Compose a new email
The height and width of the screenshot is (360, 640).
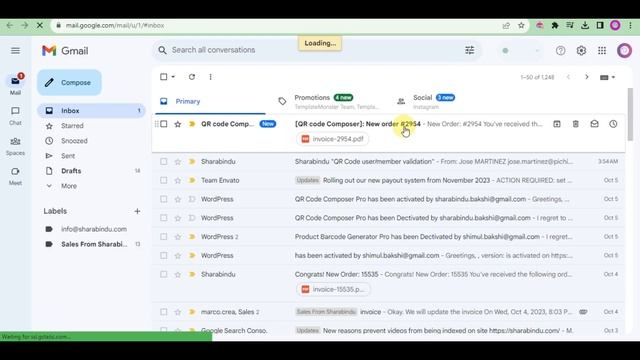pyautogui.click(x=69, y=82)
